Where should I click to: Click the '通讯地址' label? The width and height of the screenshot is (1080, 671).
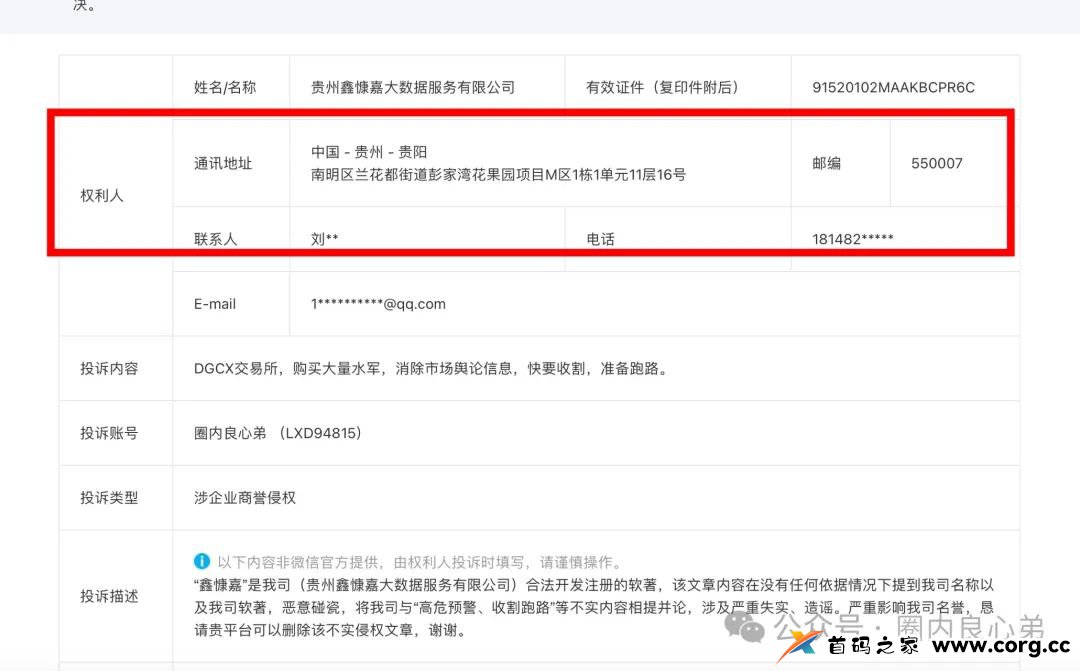click(223, 163)
